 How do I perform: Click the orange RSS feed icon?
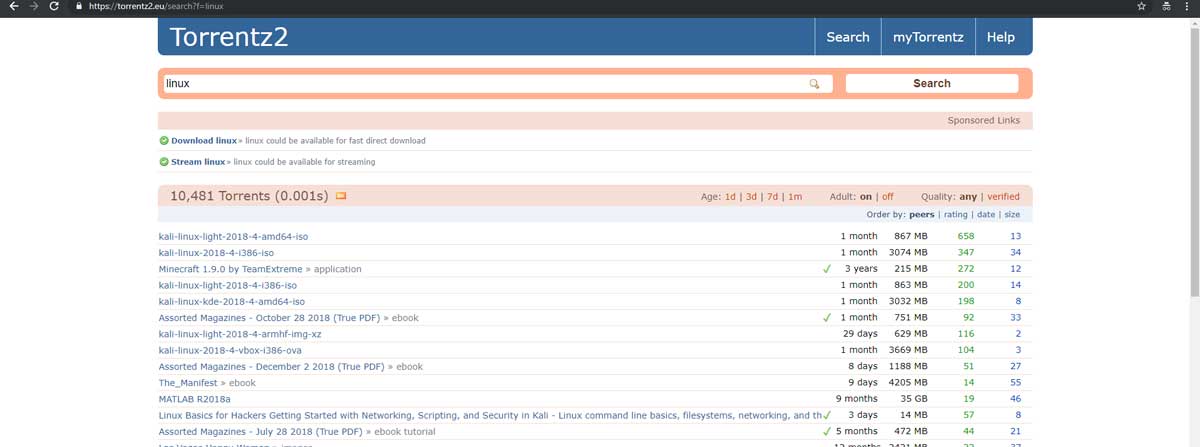[x=341, y=196]
